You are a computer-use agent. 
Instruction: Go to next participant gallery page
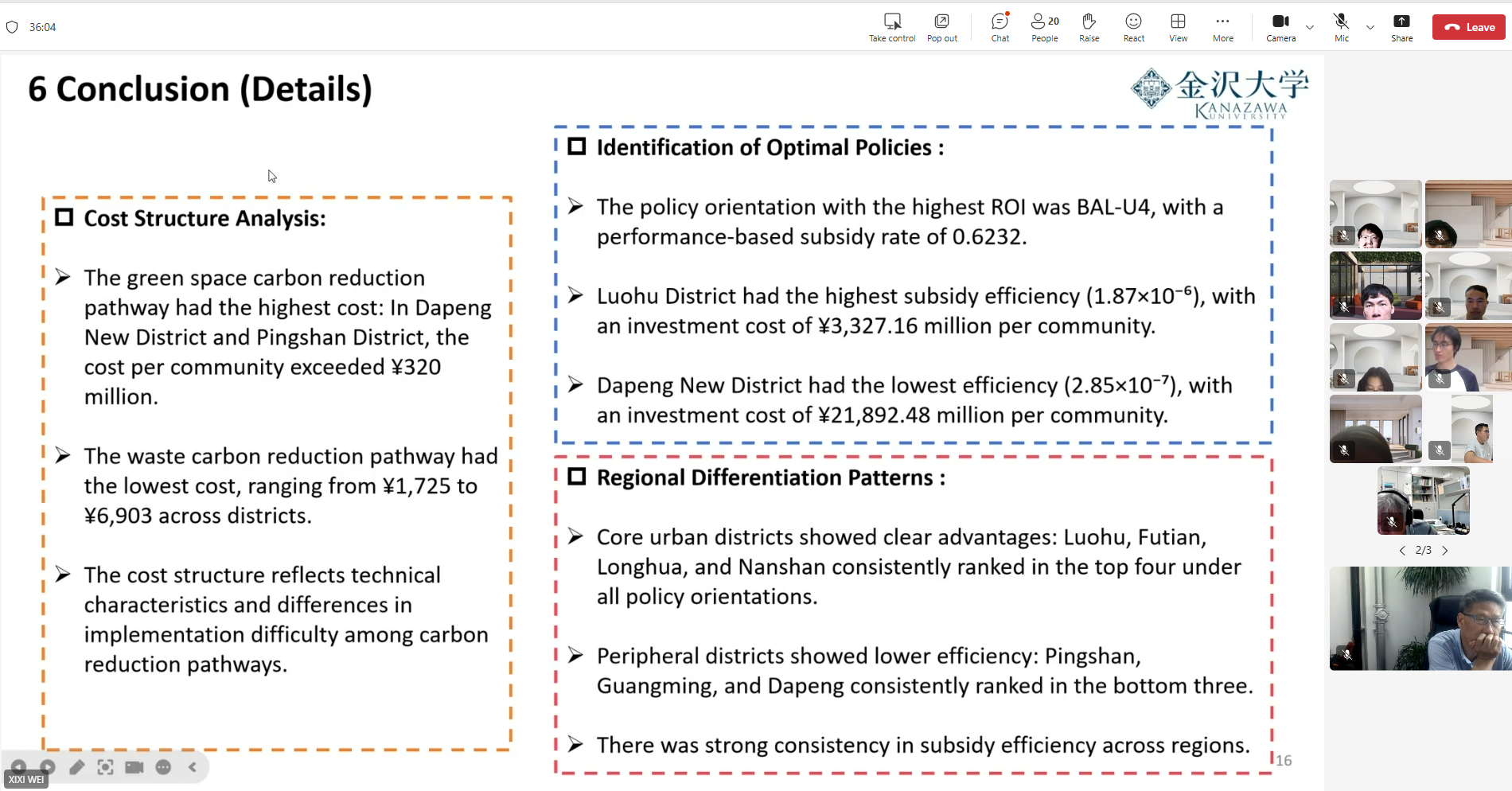pos(1445,551)
